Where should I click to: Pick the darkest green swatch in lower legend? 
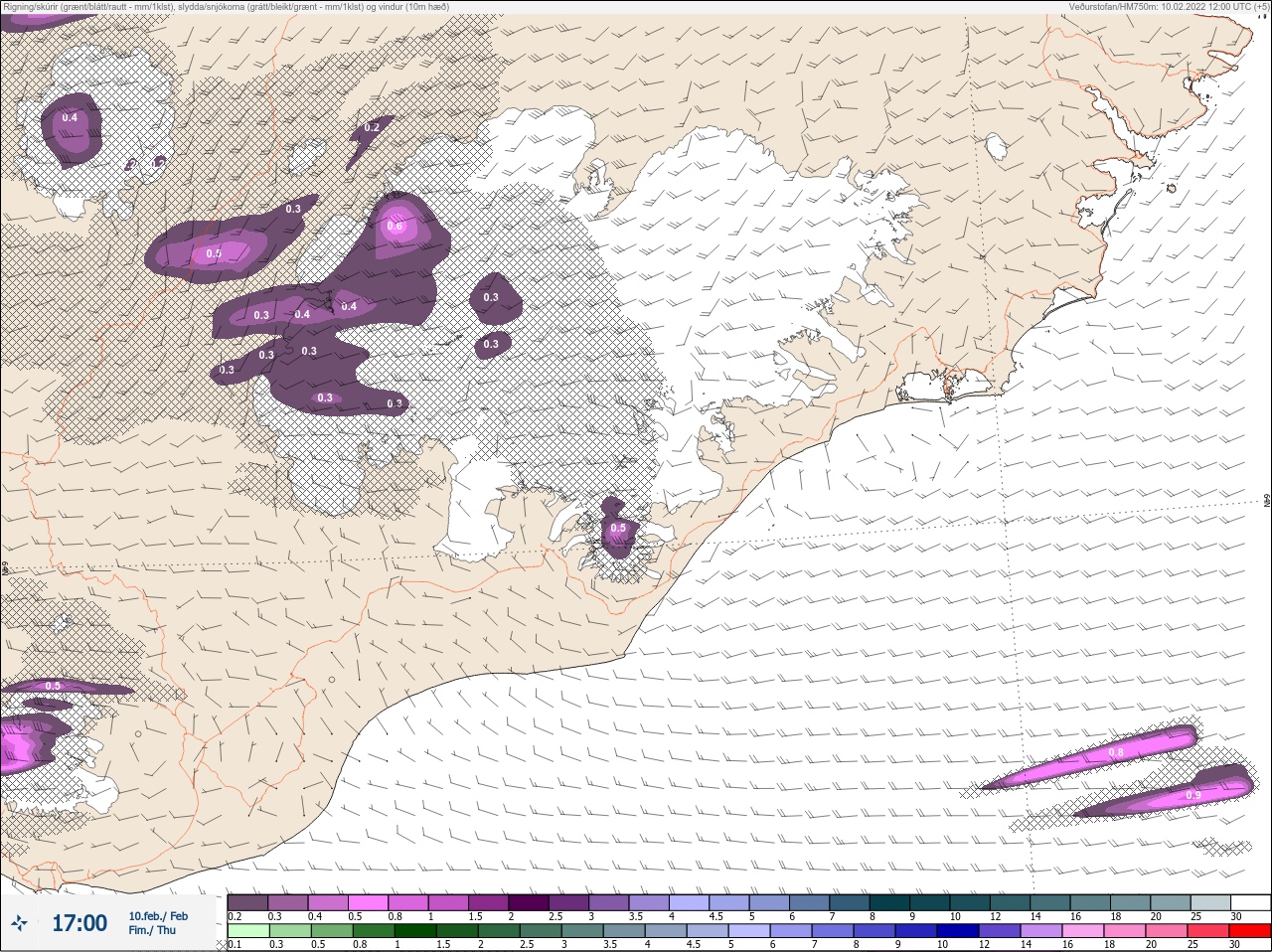point(415,931)
